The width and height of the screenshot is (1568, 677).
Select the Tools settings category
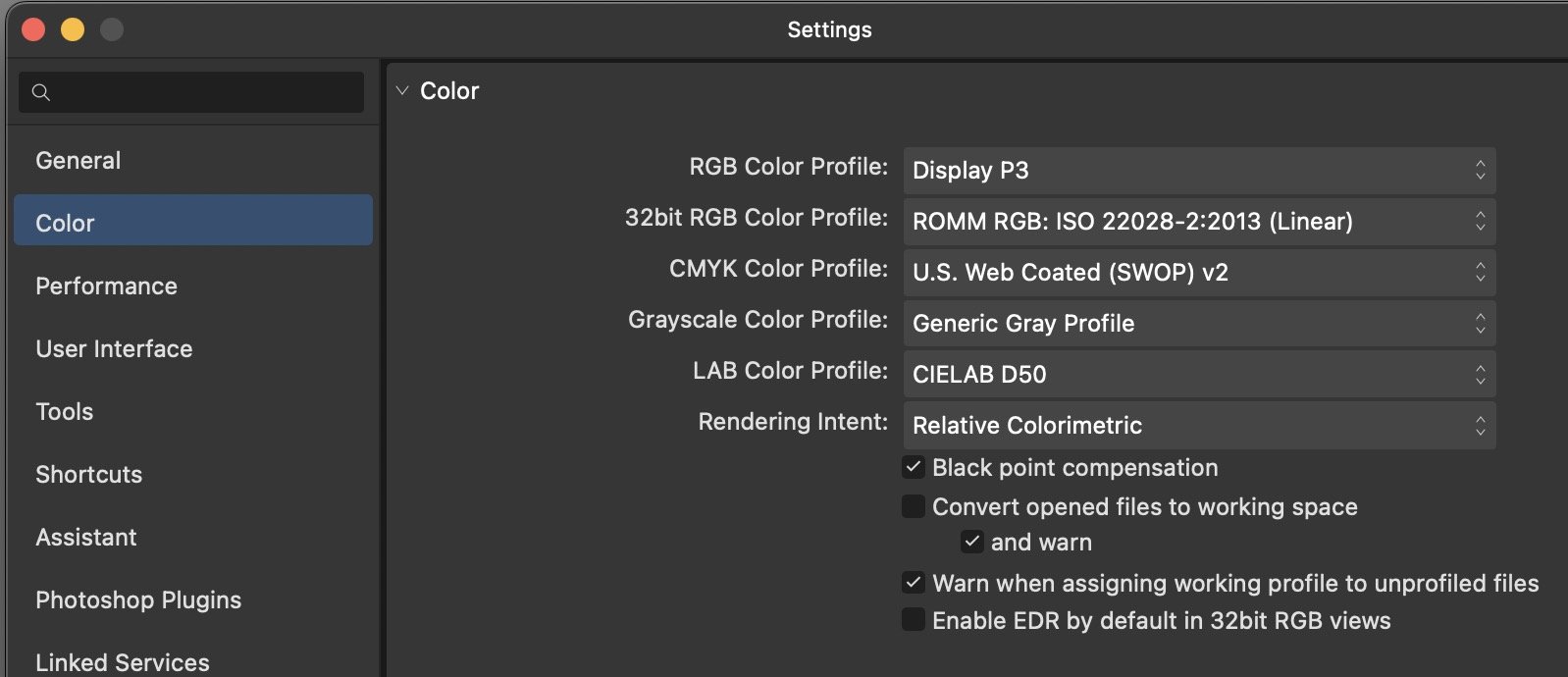click(65, 412)
